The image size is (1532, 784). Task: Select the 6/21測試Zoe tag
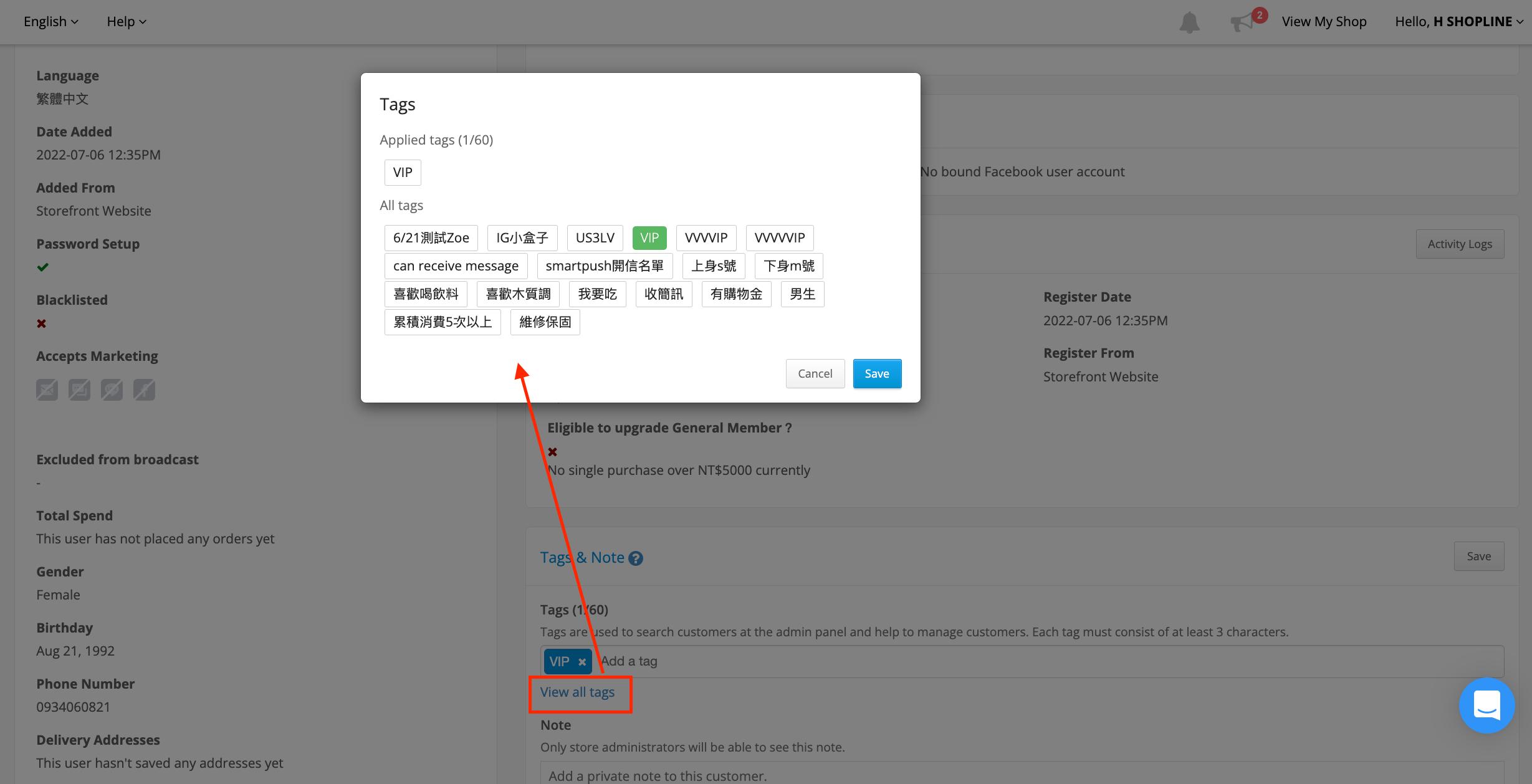(x=431, y=237)
